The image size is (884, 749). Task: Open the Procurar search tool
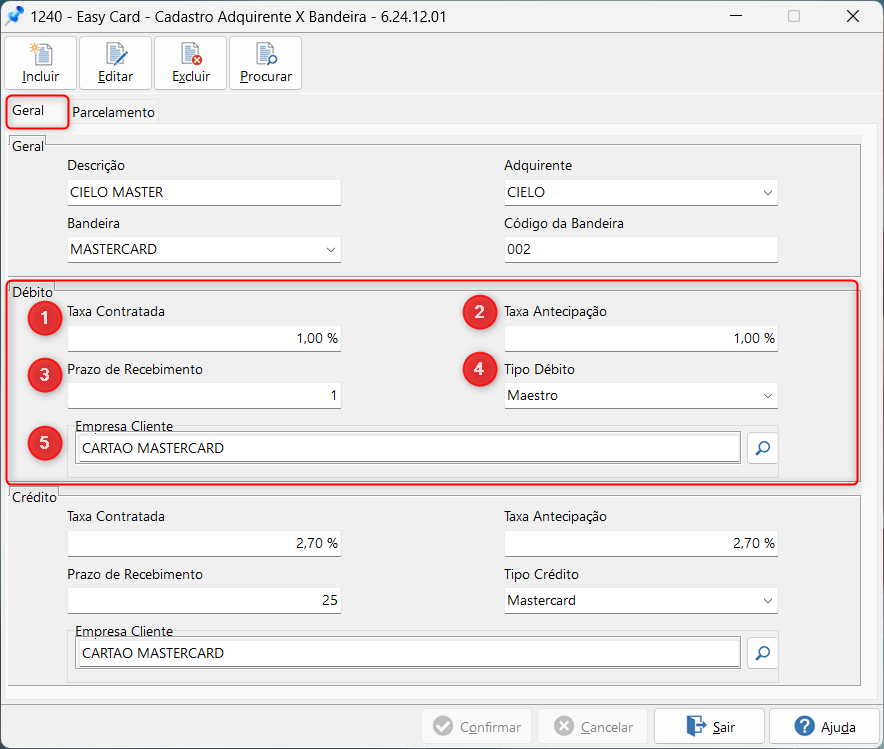click(x=266, y=63)
